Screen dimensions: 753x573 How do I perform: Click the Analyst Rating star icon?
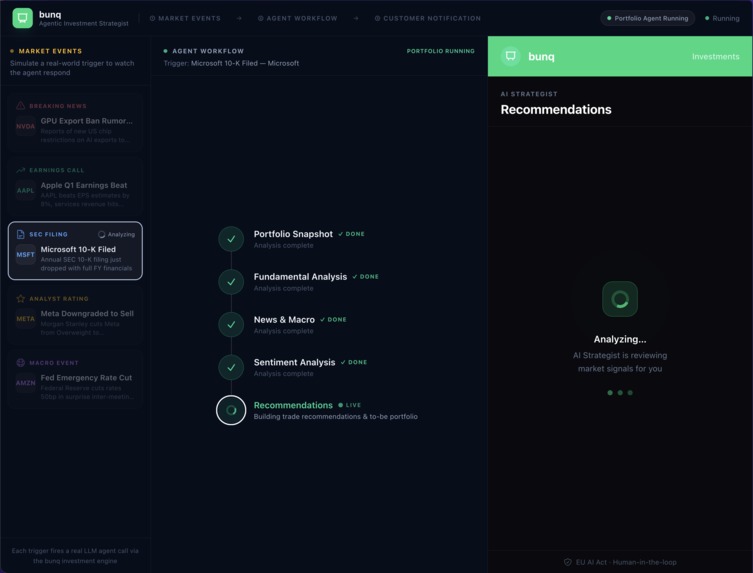[x=21, y=299]
